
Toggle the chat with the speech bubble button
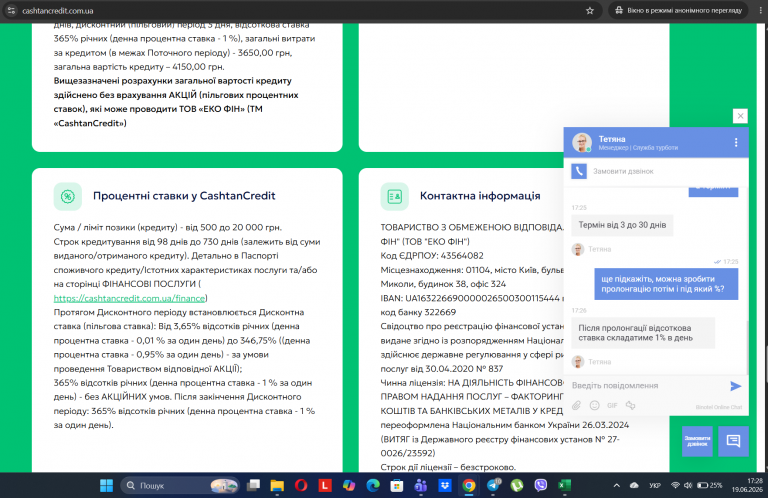pos(733,441)
